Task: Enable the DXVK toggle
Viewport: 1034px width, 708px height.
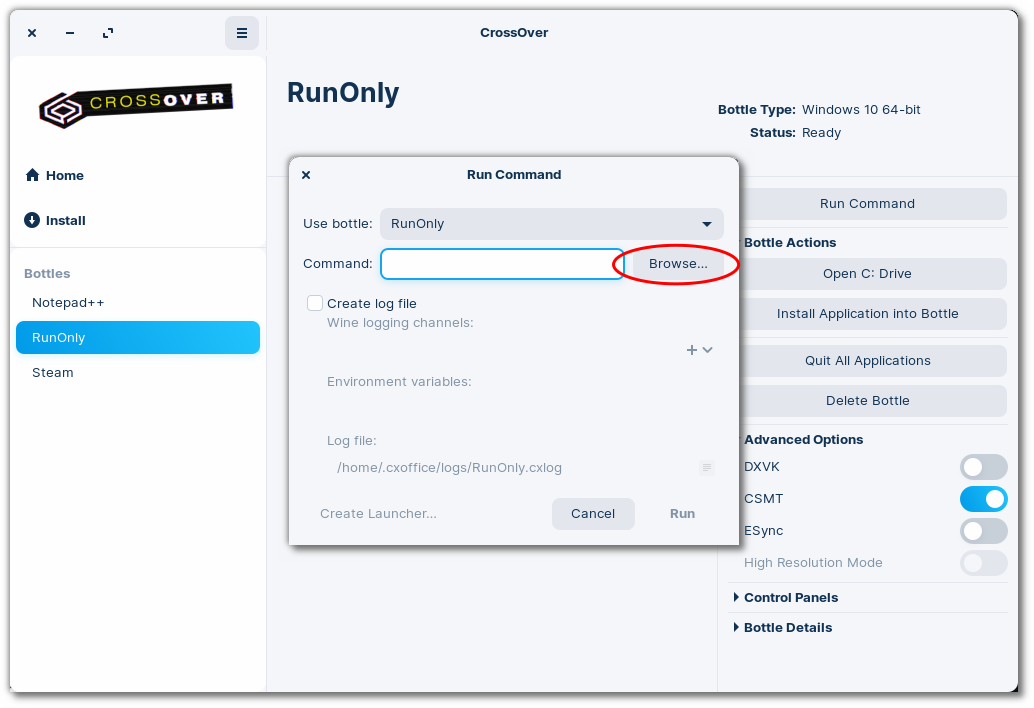Action: (983, 467)
